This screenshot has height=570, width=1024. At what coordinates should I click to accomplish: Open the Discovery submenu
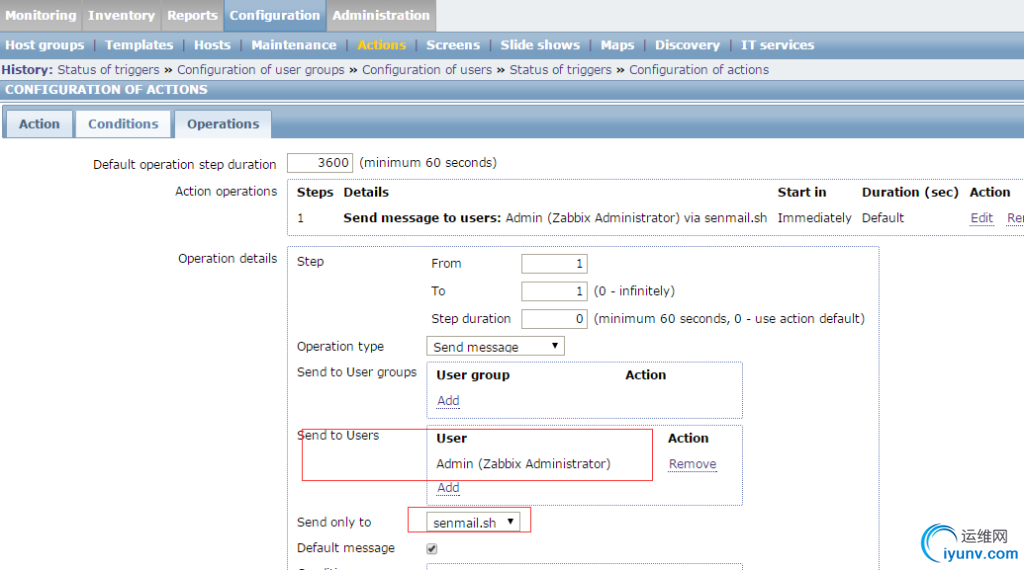pos(687,45)
